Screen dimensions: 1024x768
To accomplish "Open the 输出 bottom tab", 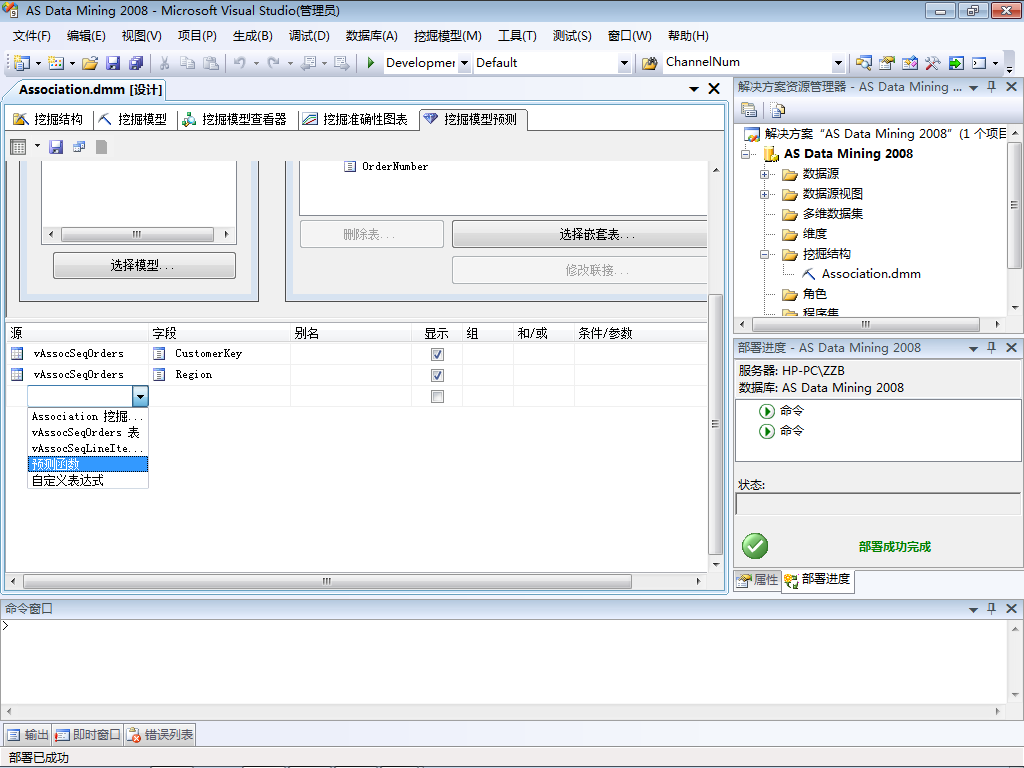I will 28,735.
